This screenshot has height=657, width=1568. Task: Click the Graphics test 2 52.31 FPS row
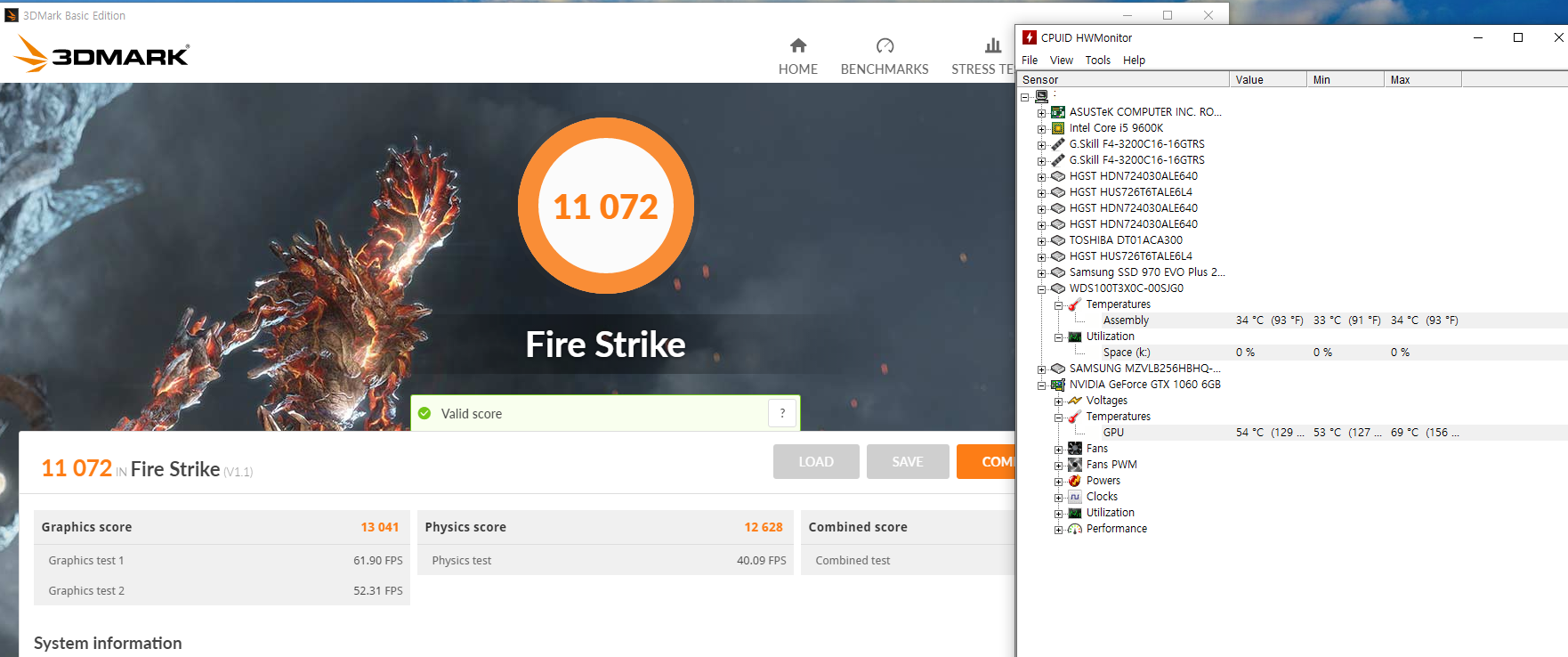click(222, 590)
